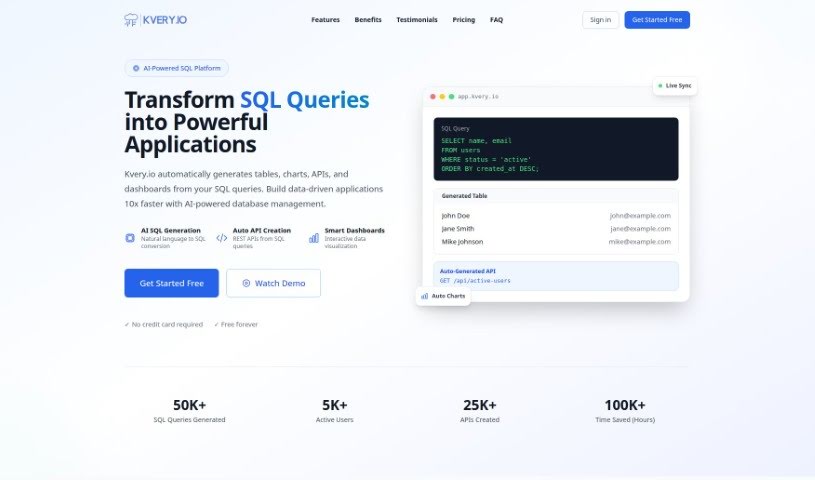Click the red dot in mock browser window
Screen dimensions: 815x480
tap(432, 96)
